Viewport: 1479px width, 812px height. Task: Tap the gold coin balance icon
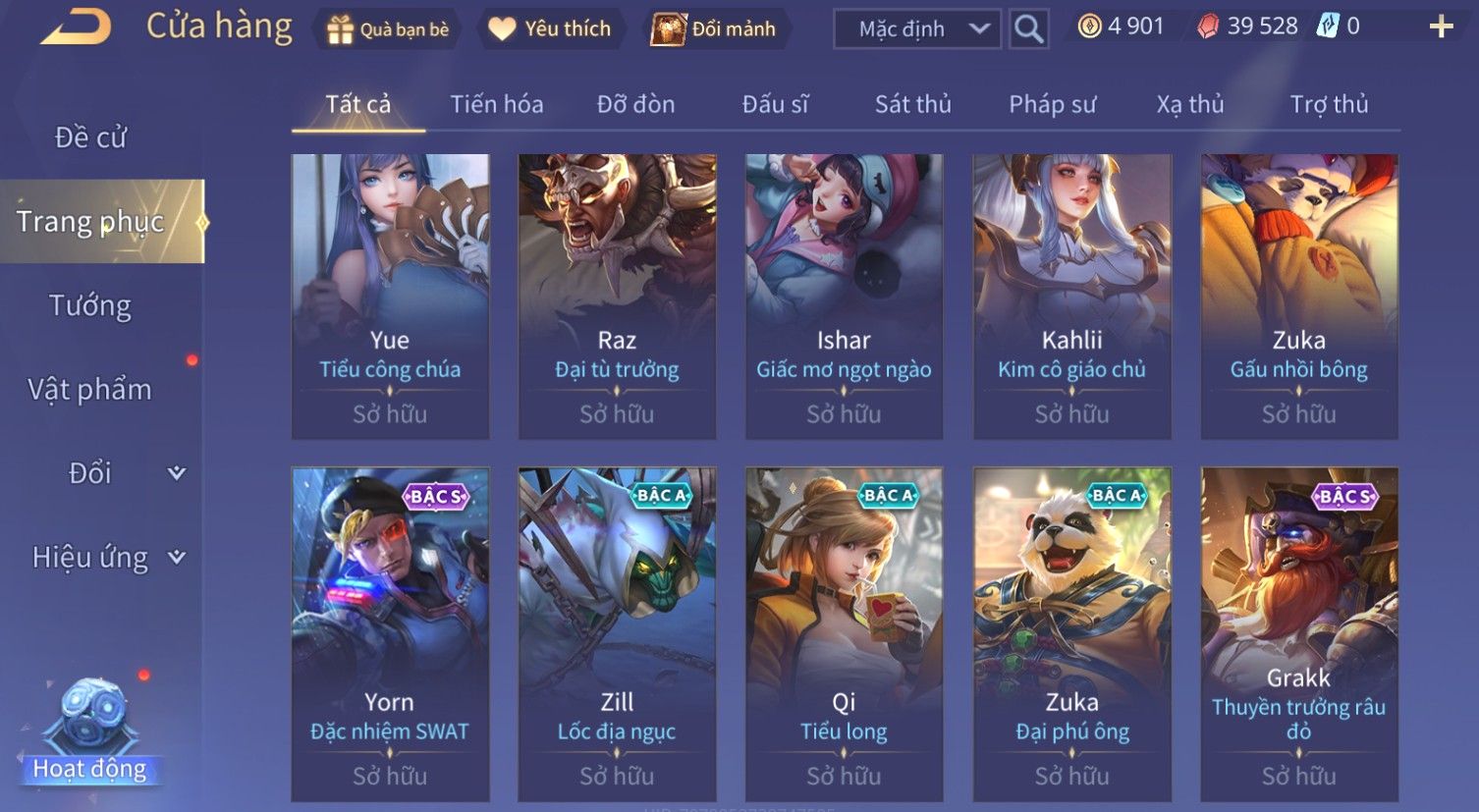(1089, 27)
